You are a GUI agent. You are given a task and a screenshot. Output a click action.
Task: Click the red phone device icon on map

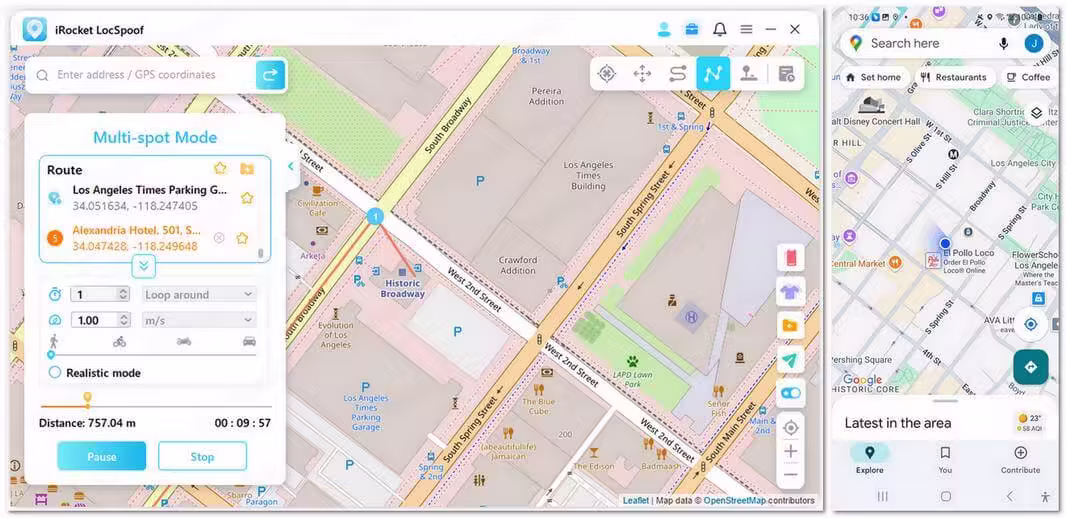point(790,258)
